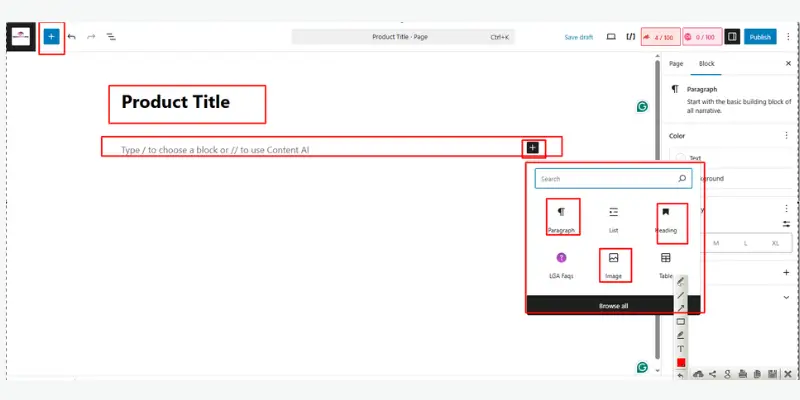Select font size L

[x=745, y=243]
